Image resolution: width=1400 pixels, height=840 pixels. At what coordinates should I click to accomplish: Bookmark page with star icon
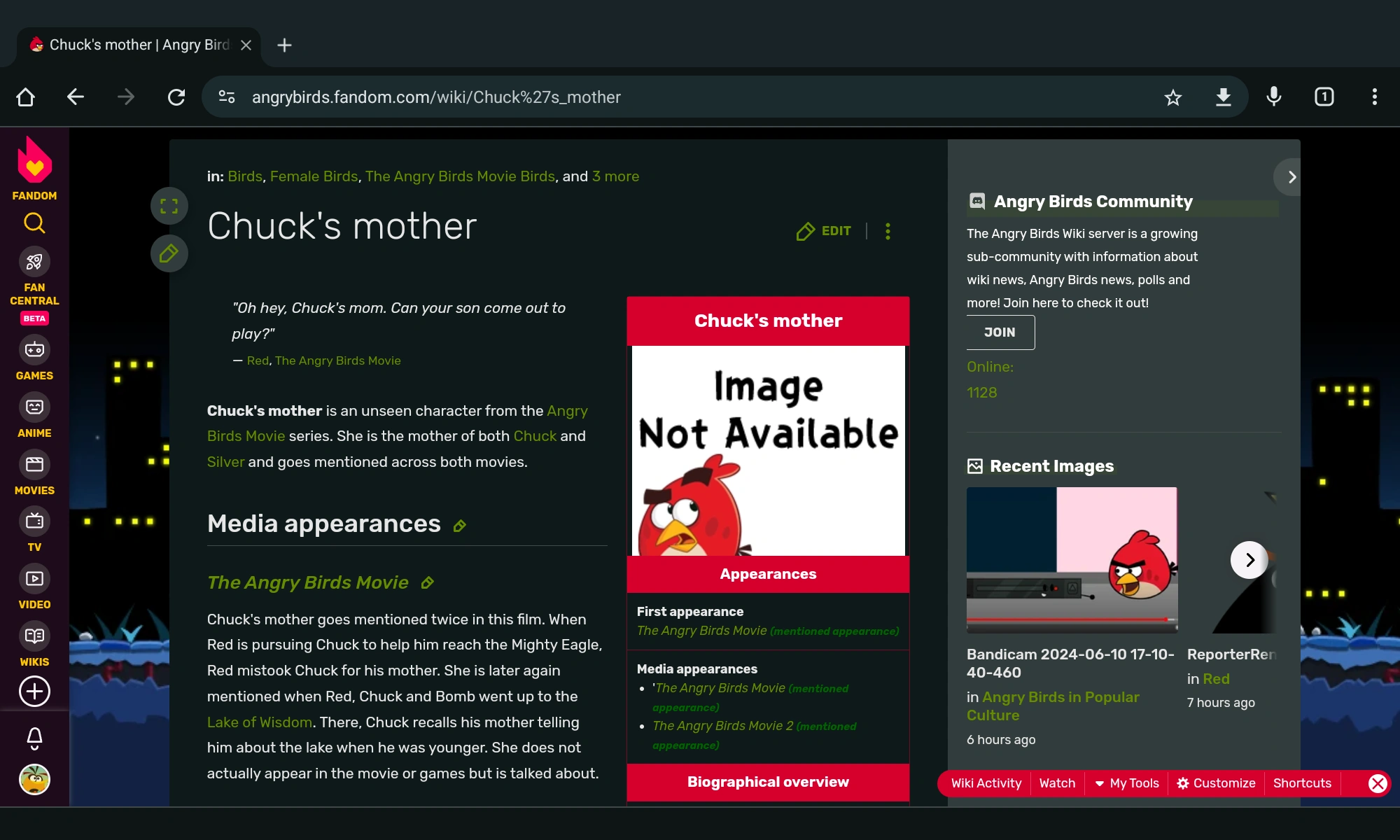[x=1173, y=97]
